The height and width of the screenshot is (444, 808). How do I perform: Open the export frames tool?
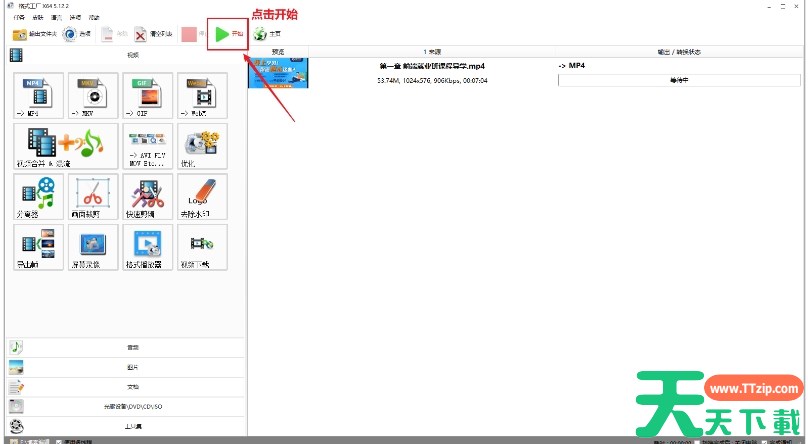tap(39, 247)
